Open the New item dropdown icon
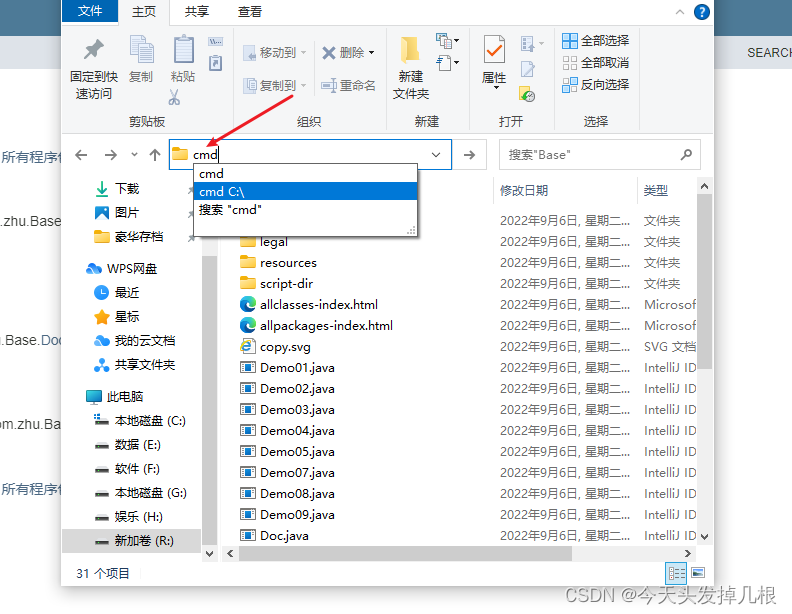792x614 pixels. tap(448, 40)
